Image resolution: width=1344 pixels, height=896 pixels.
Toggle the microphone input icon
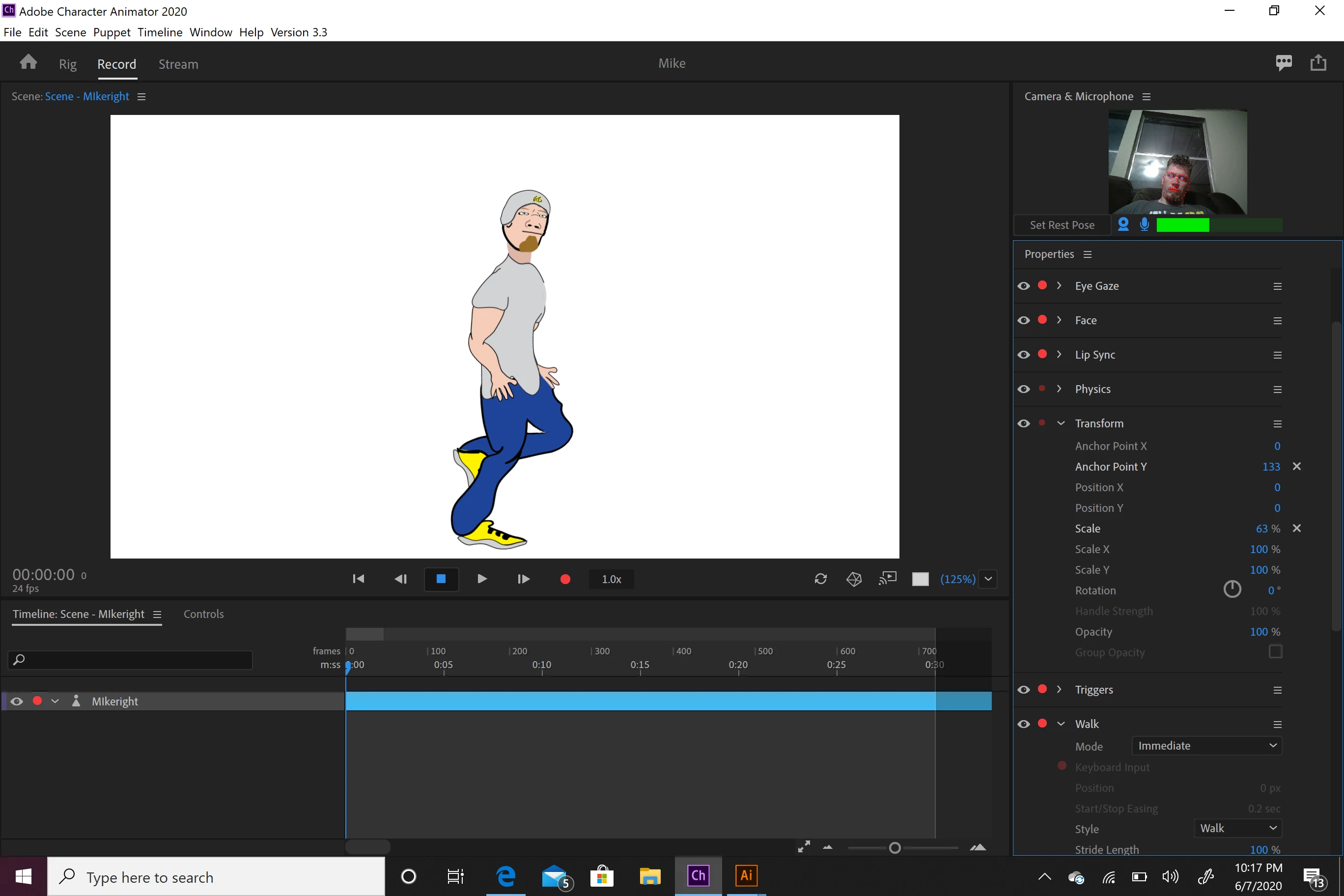tap(1144, 224)
